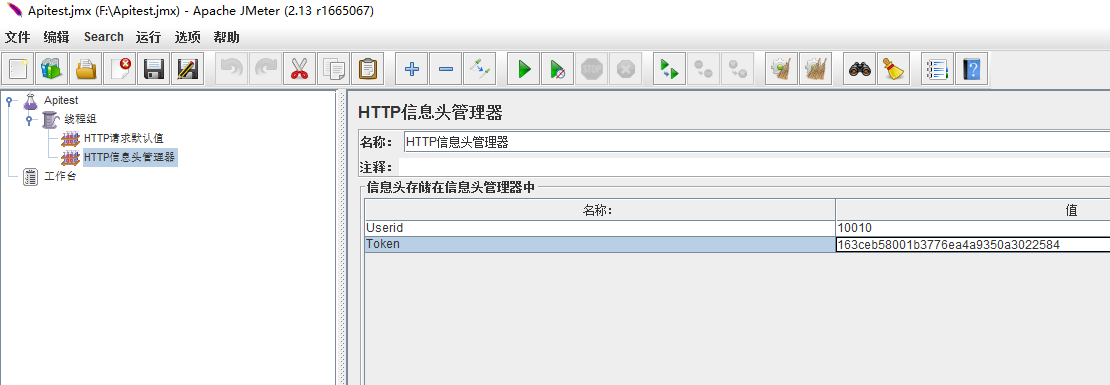Click the Reset search broom icon

893,69
